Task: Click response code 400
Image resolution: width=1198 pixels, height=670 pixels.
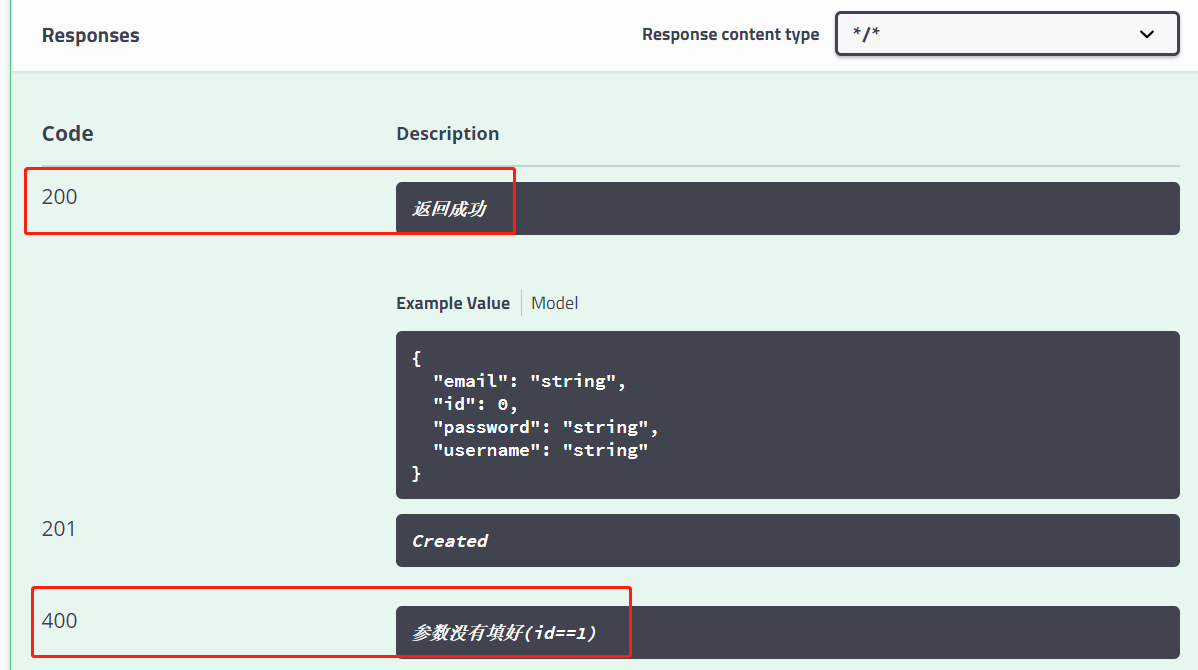Action: [60, 620]
